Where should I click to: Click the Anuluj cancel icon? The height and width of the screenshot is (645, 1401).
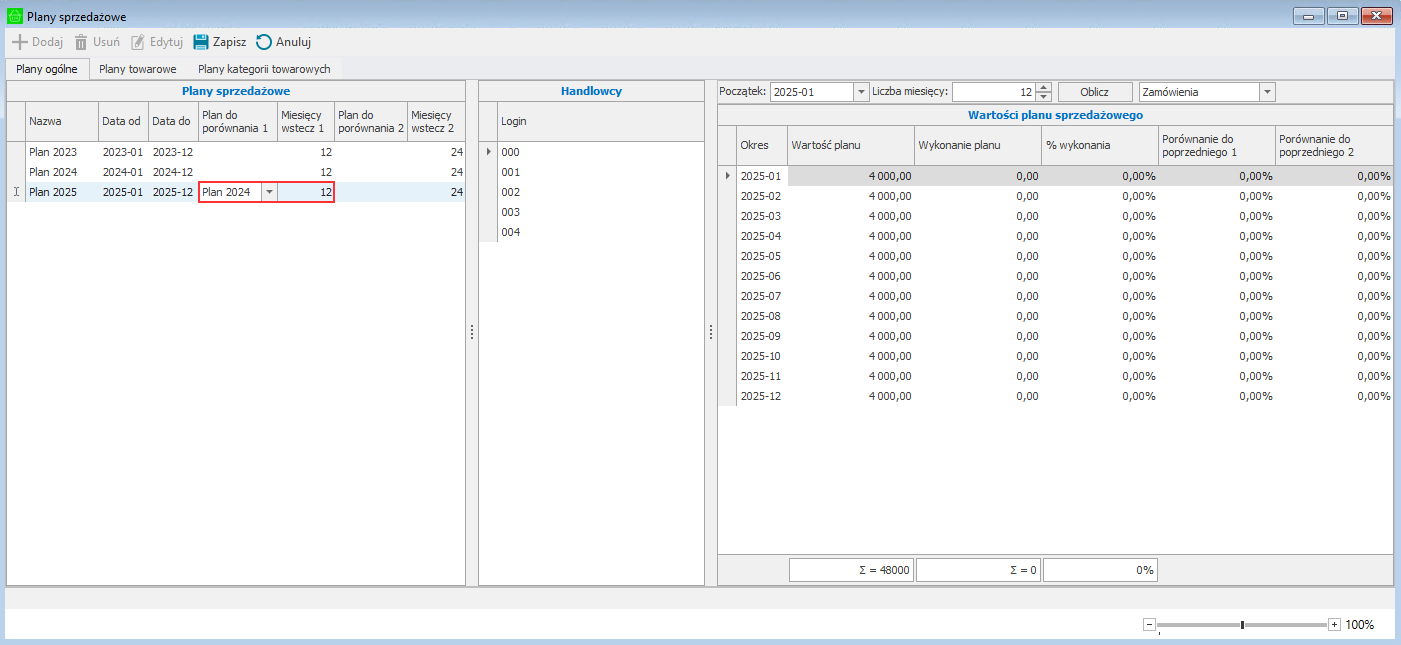[x=264, y=42]
